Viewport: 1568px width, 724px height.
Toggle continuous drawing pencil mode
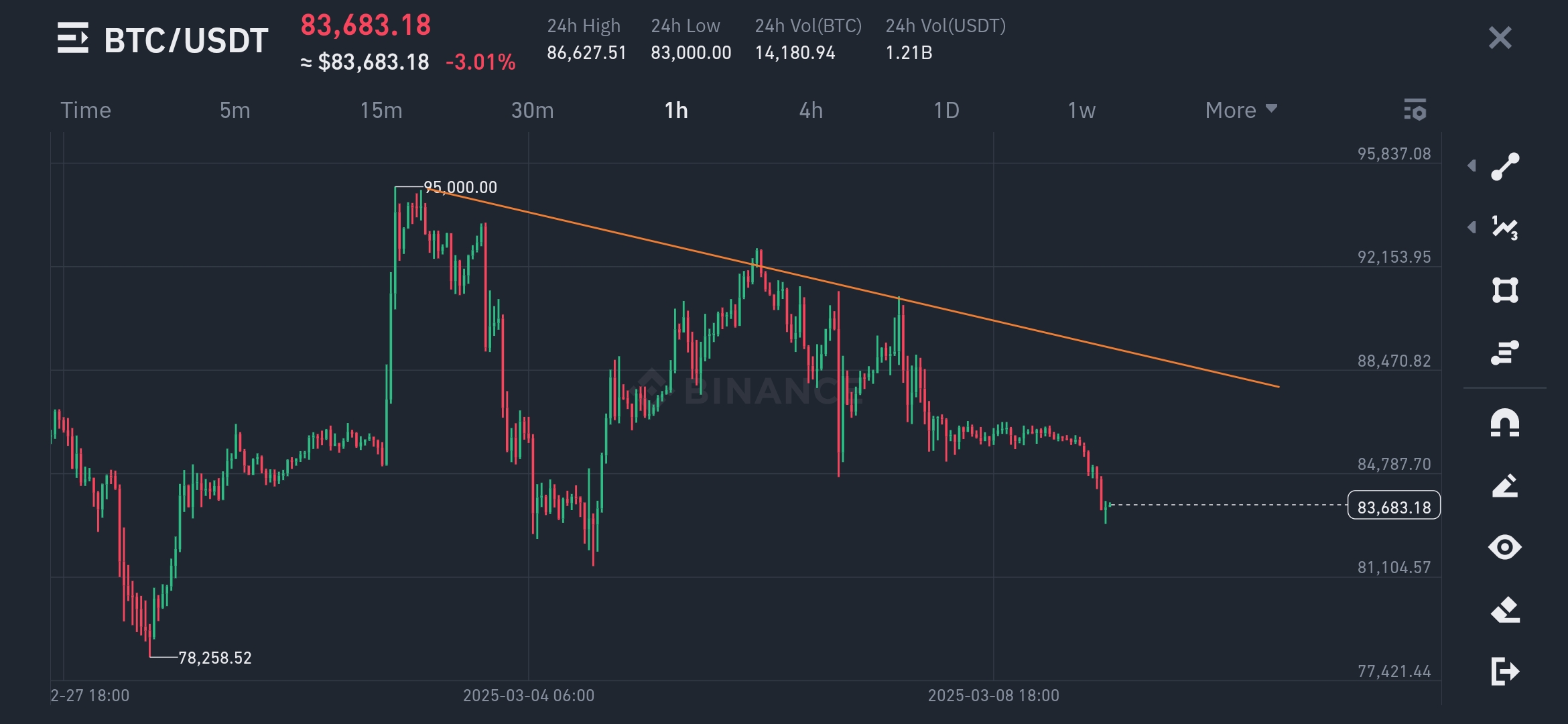[1505, 485]
